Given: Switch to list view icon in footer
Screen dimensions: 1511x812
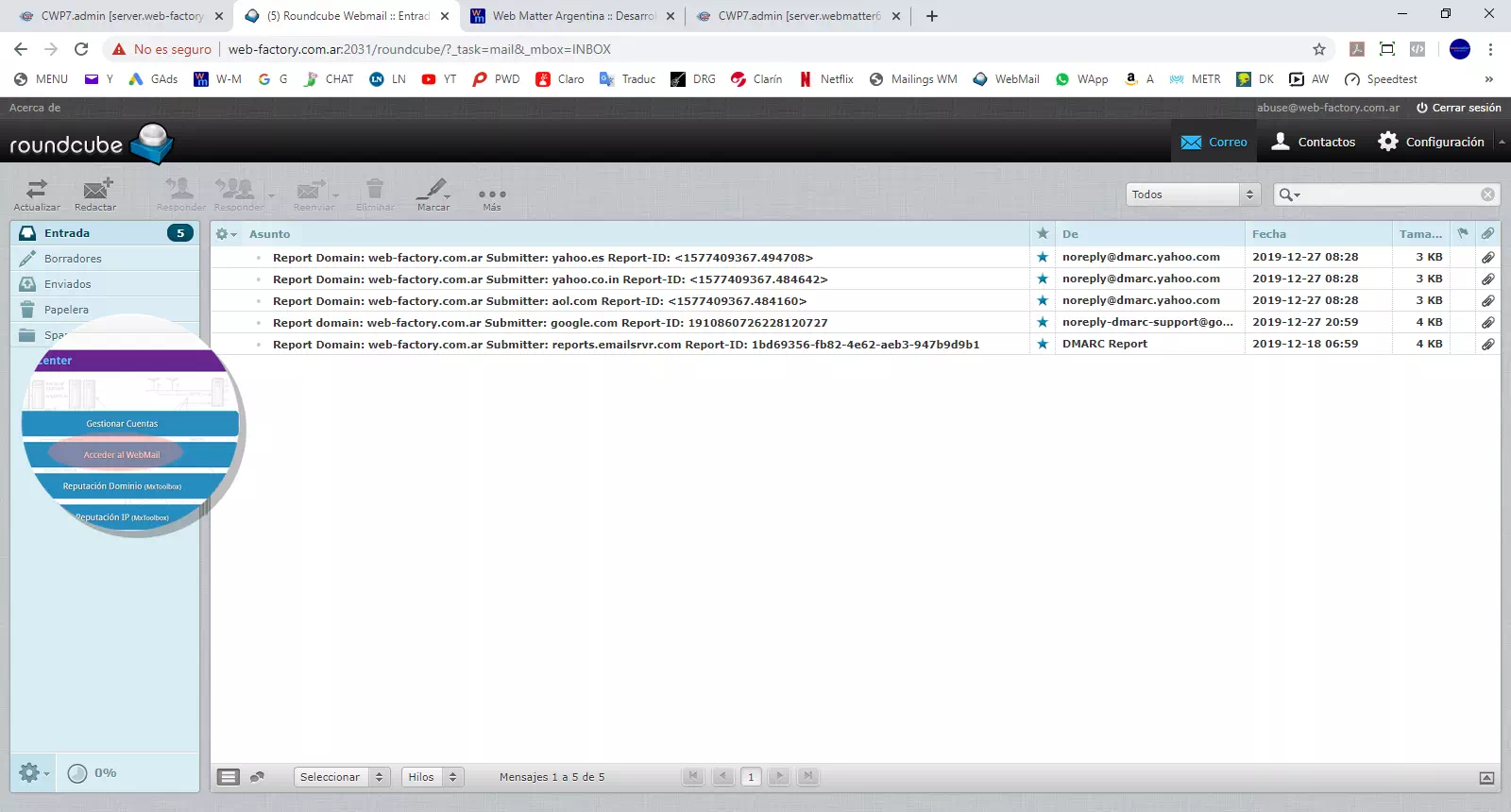Looking at the screenshot, I should coord(228,777).
